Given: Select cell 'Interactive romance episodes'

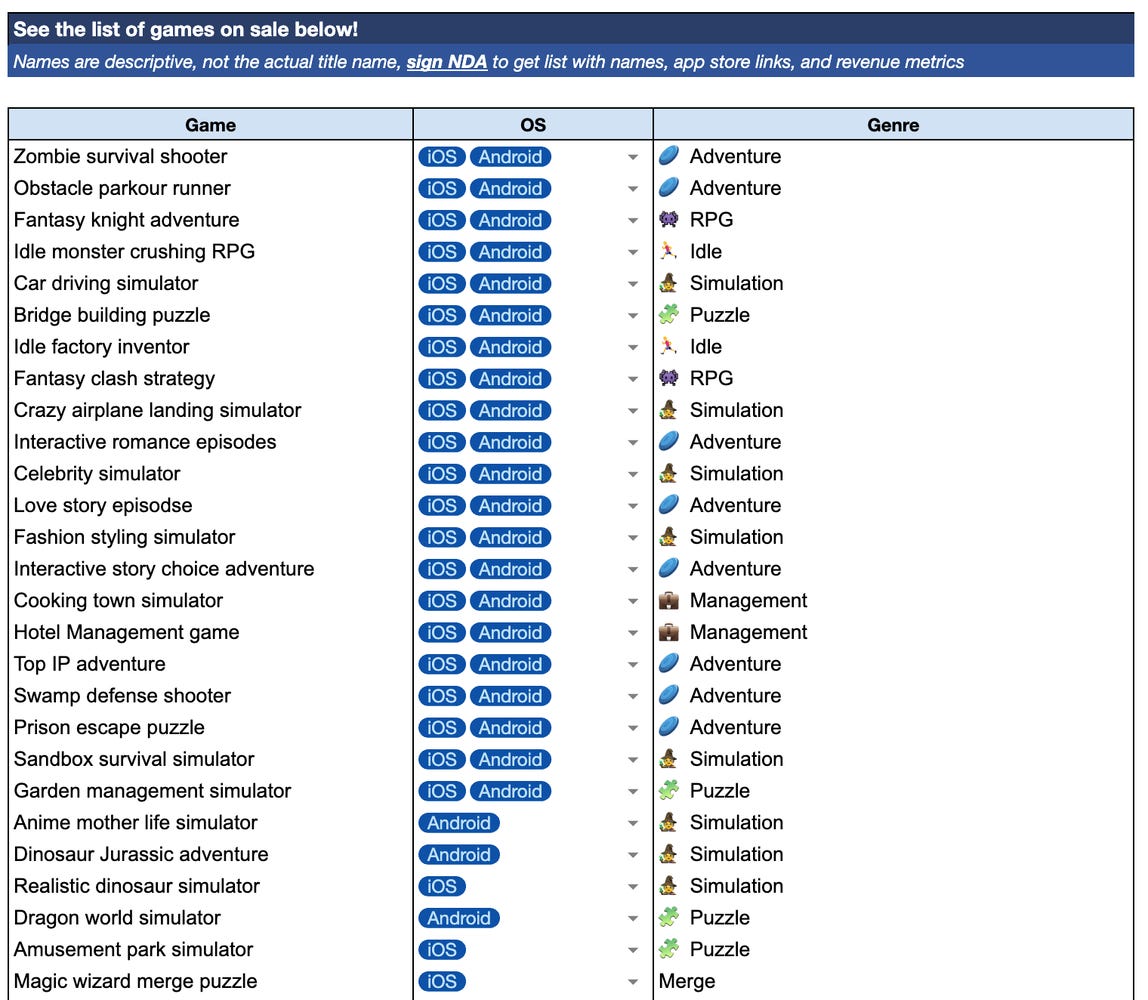Looking at the screenshot, I should coord(211,442).
